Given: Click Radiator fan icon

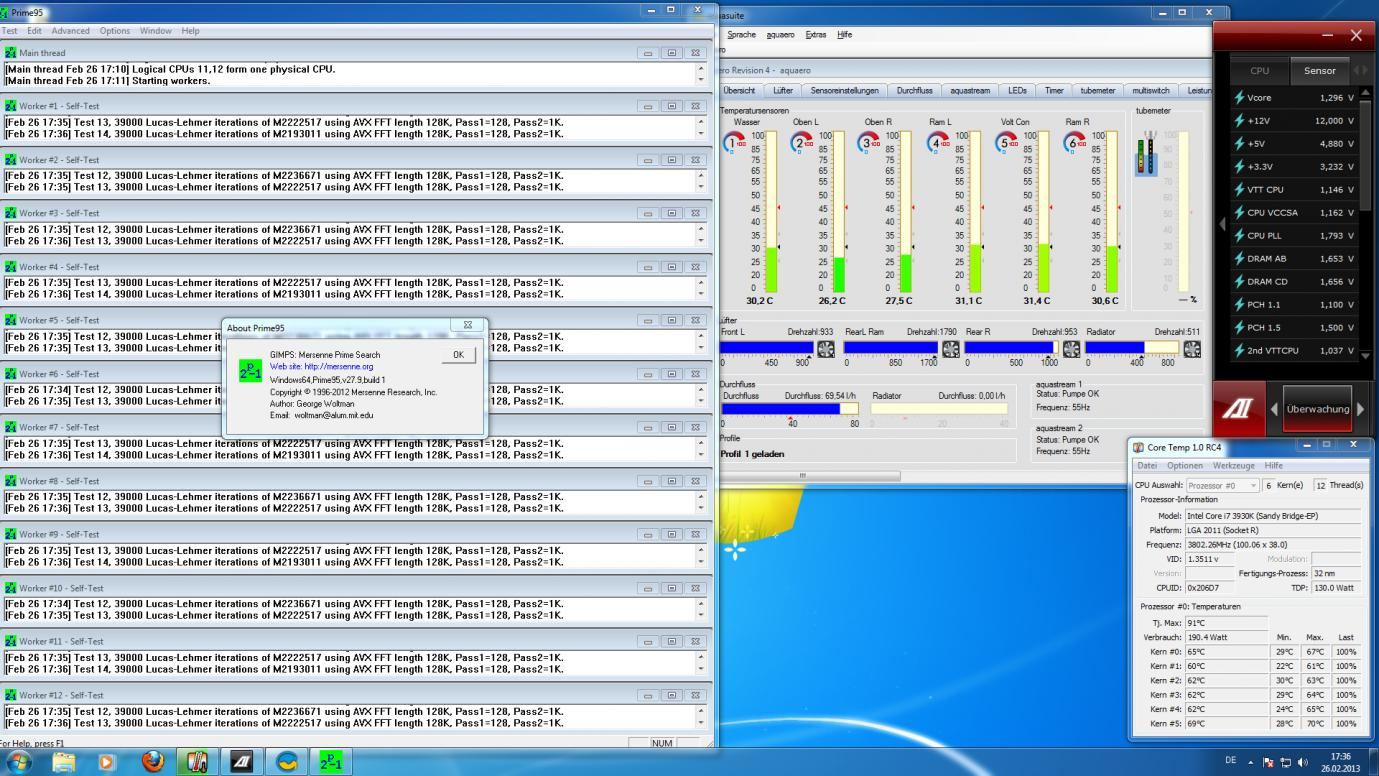Looking at the screenshot, I should 1192,349.
